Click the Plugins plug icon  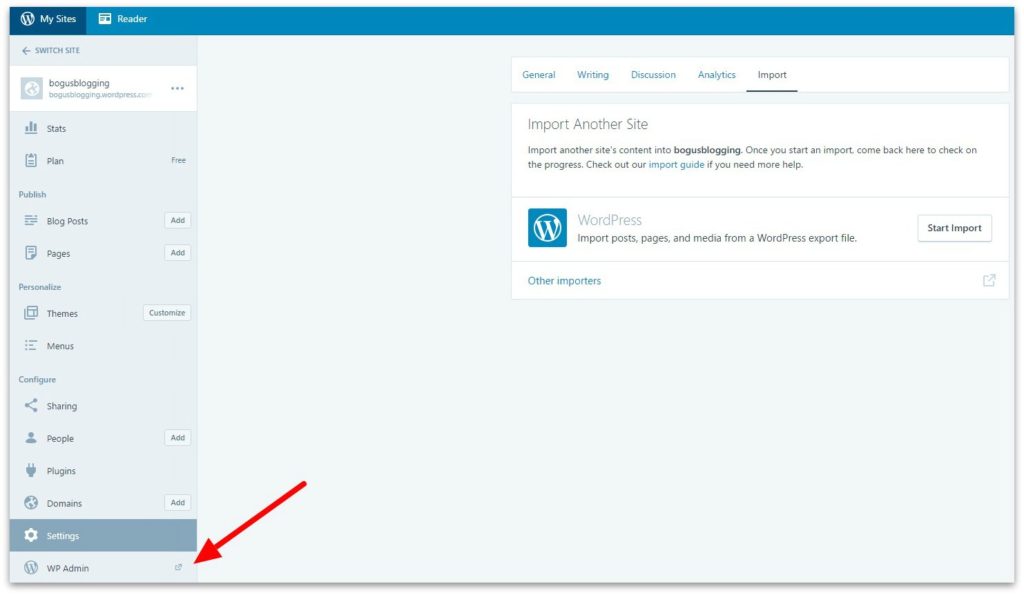pyautogui.click(x=31, y=470)
